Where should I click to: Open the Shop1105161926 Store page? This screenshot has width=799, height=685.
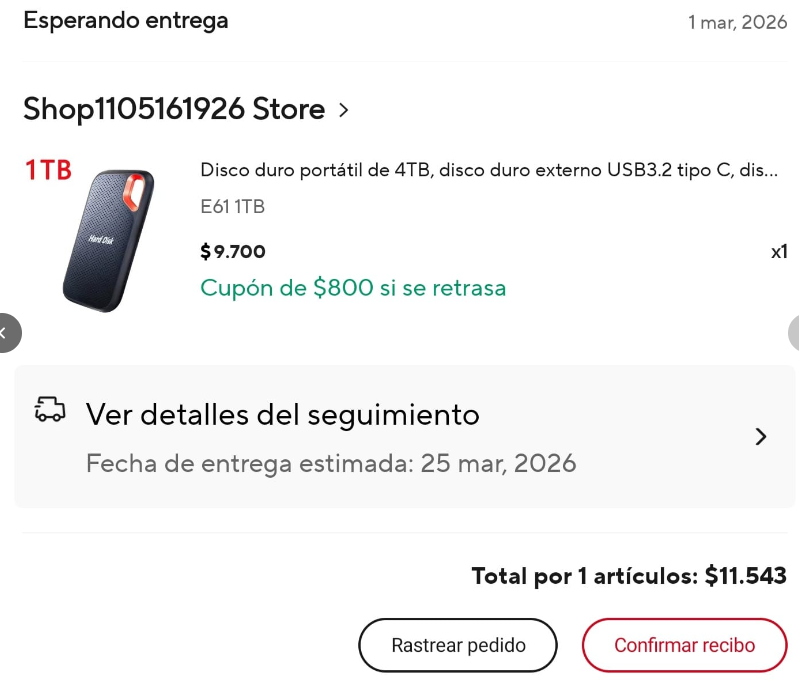(x=174, y=109)
